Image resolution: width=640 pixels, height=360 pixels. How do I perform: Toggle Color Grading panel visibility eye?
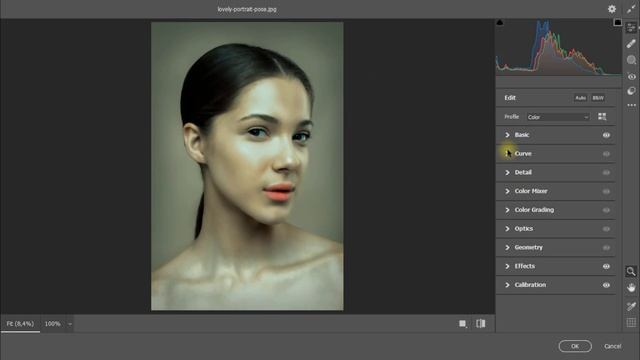click(x=606, y=210)
